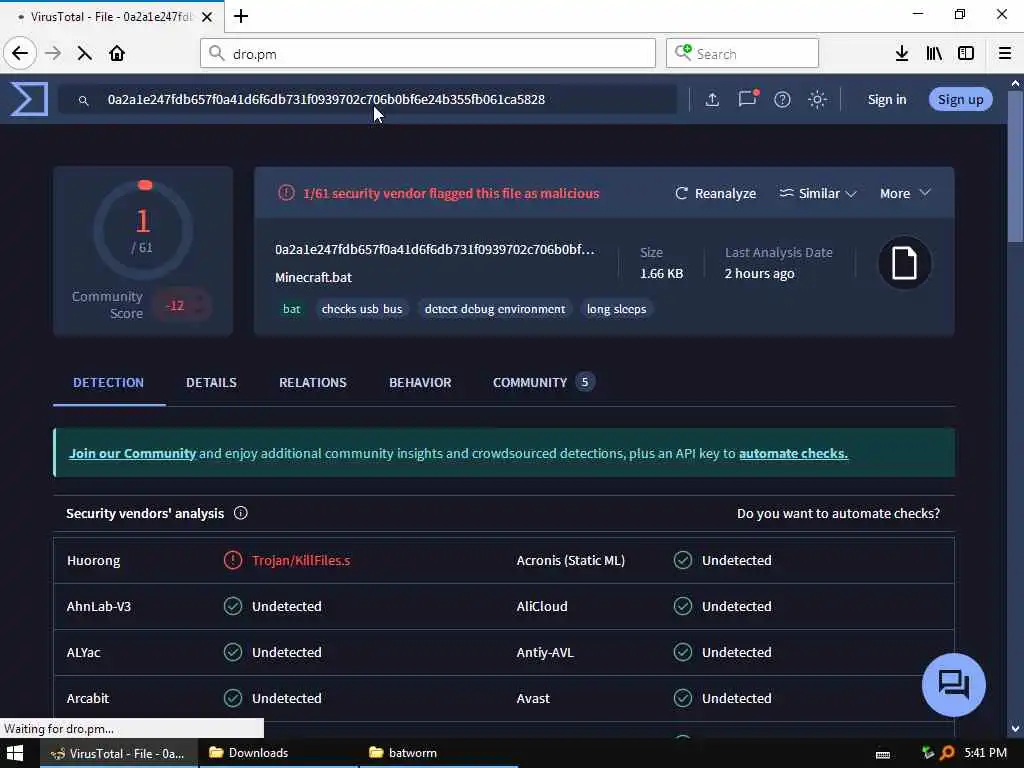Image resolution: width=1024 pixels, height=768 pixels.
Task: Open the COMMUNITY tab
Action: 543,383
